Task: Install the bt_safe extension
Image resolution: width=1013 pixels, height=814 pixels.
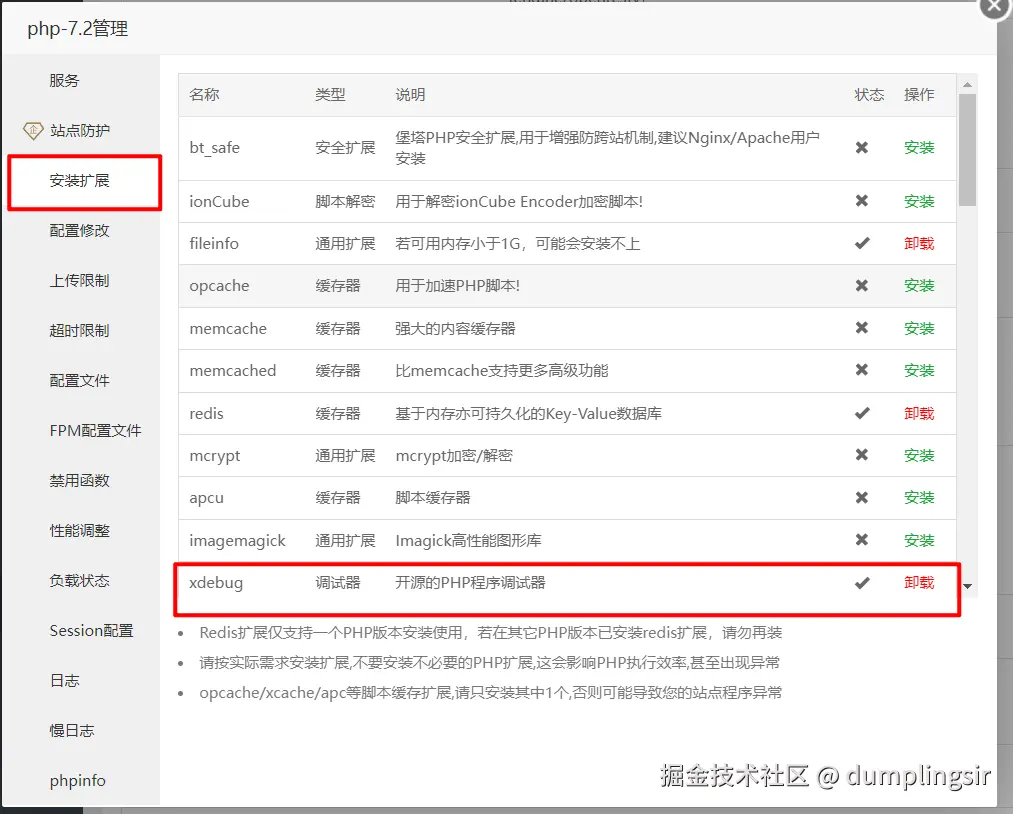Action: (x=919, y=148)
